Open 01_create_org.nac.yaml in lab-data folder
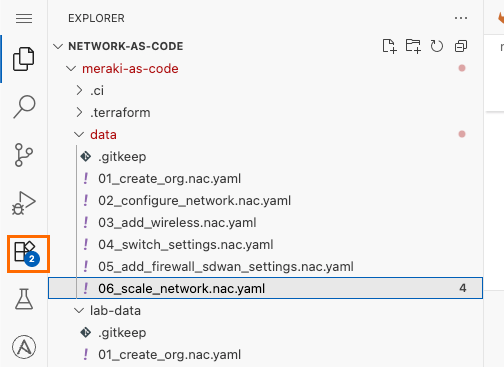The image size is (504, 367). click(265, 355)
